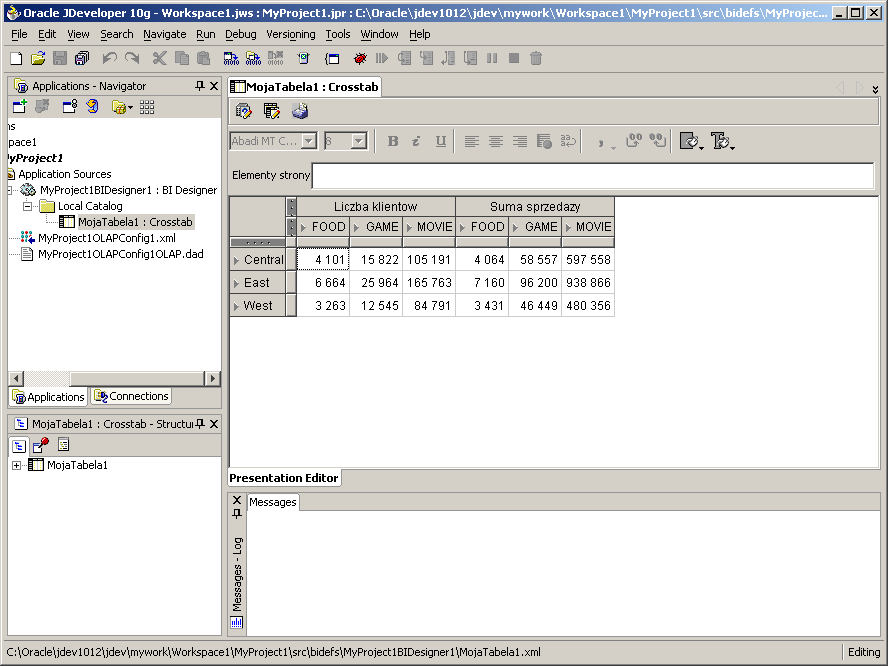Open the File menu
This screenshot has height=666, width=888.
click(19, 34)
